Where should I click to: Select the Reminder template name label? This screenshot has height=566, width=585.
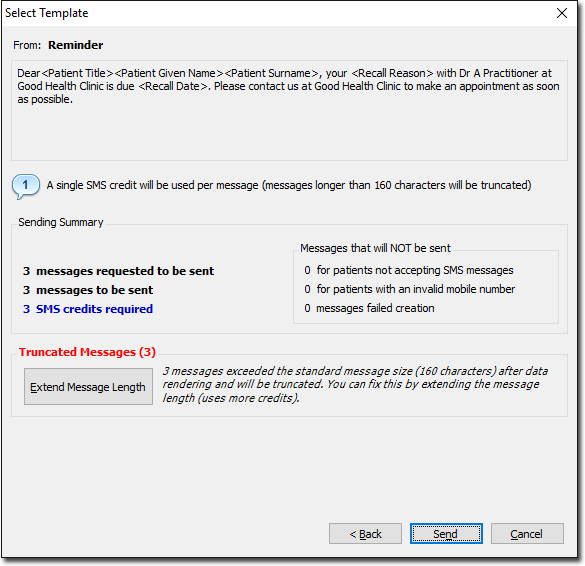click(76, 45)
